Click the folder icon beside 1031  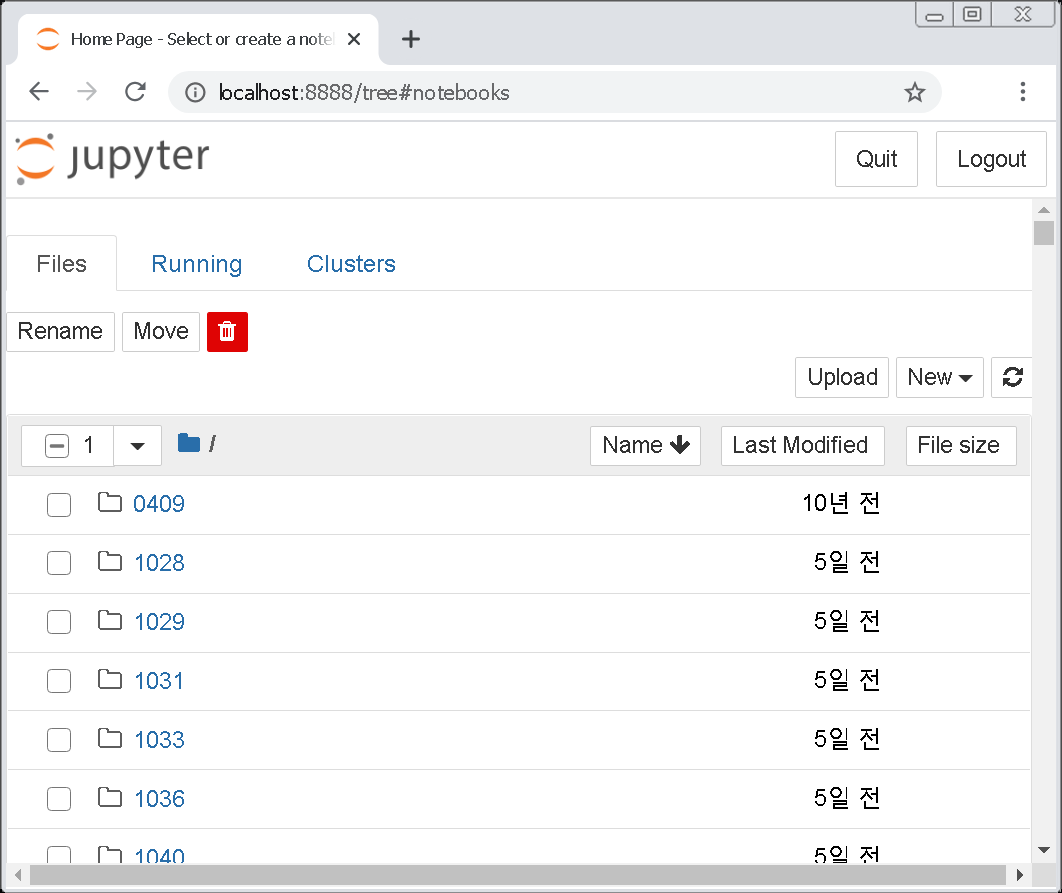110,680
